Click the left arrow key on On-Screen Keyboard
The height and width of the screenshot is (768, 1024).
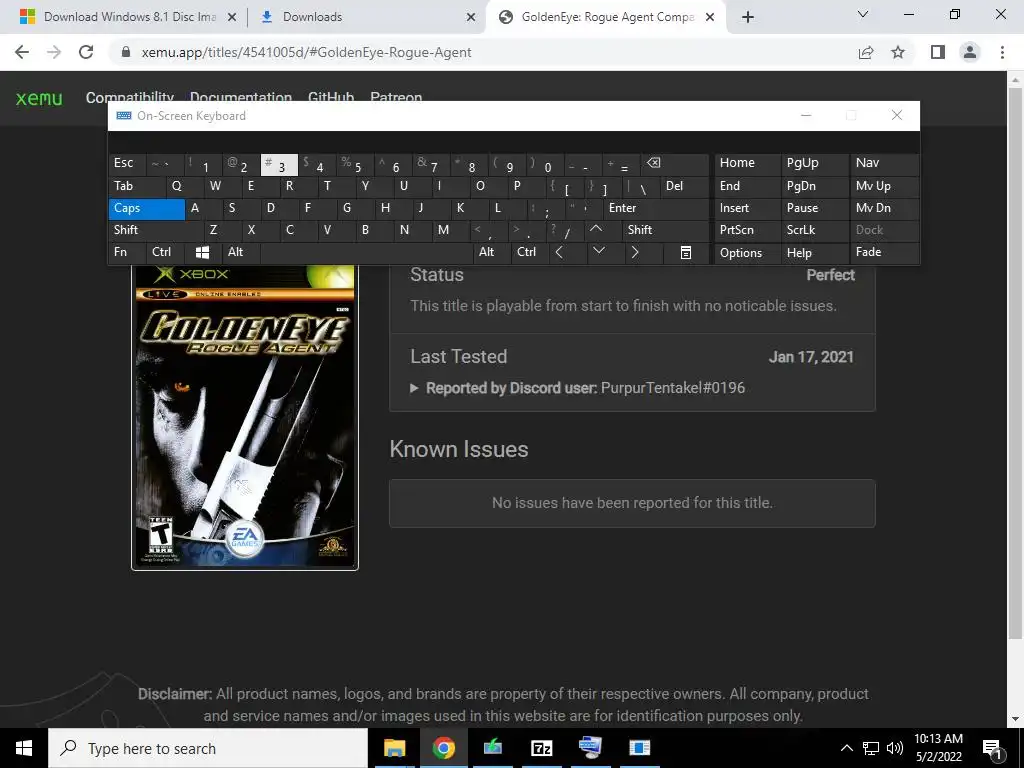[x=559, y=252]
